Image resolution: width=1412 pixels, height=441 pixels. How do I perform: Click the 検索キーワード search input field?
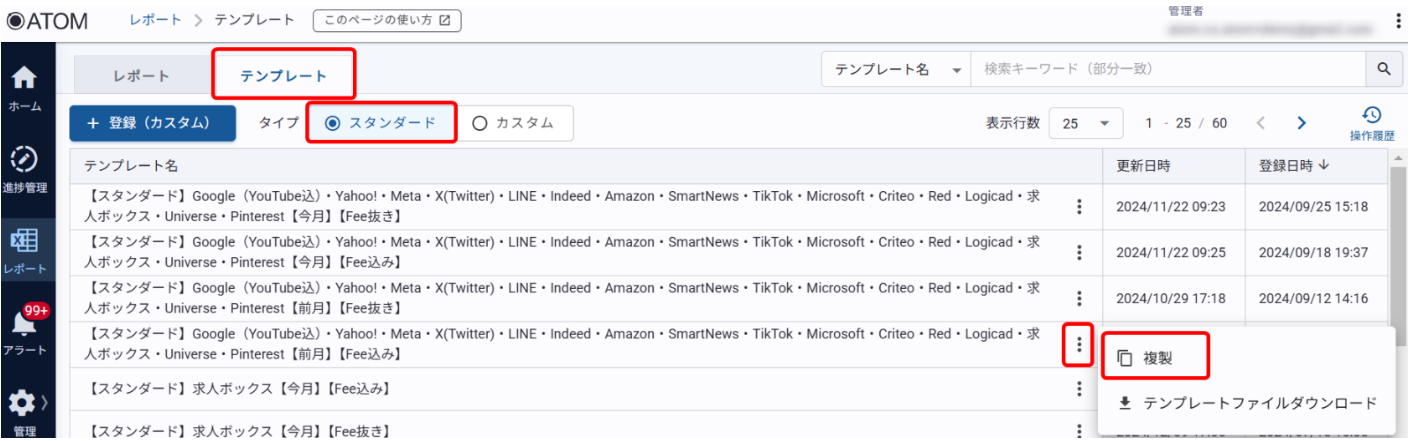1167,69
